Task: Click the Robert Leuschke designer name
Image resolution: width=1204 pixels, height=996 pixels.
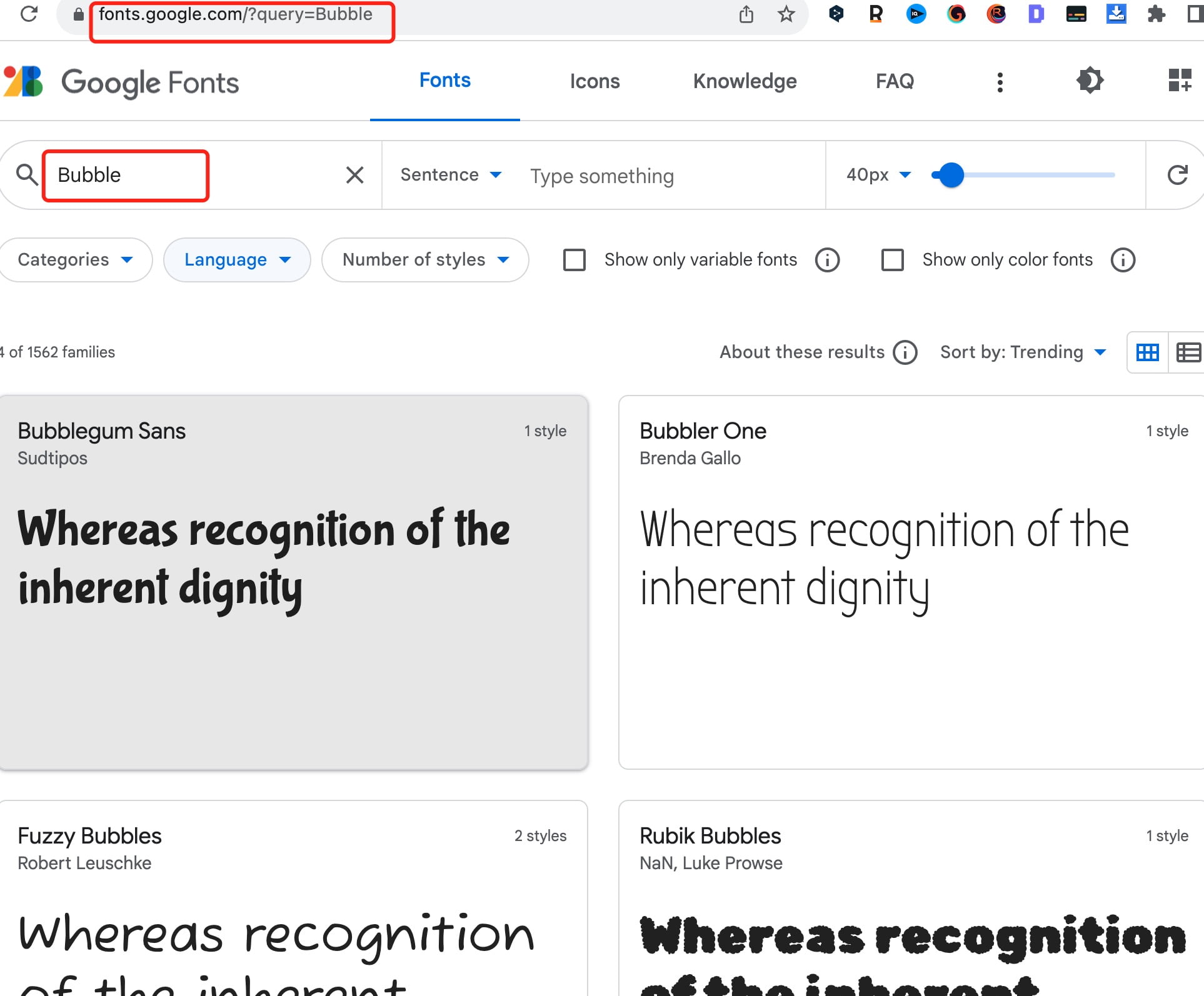Action: (84, 863)
